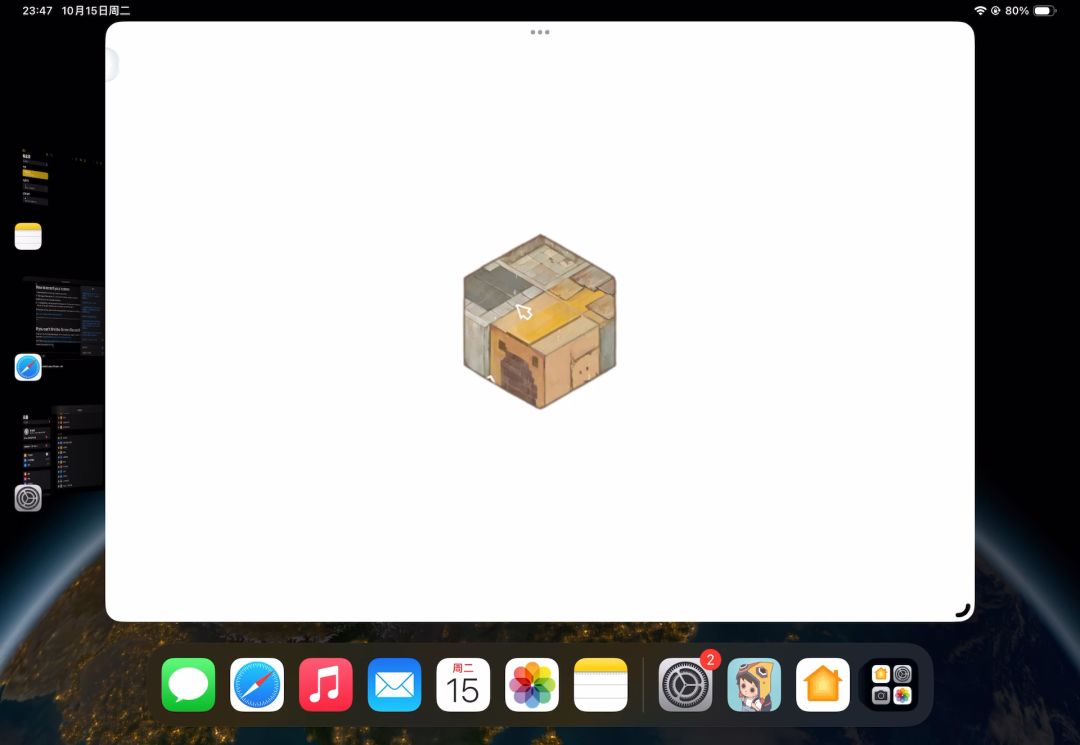Select the Safari window thumbnail

click(63, 317)
